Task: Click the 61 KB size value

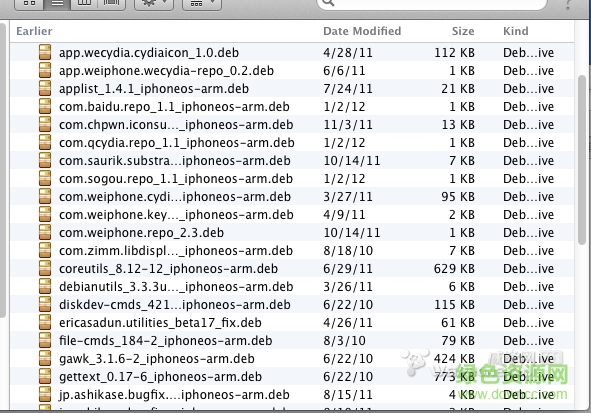Action: tap(458, 323)
